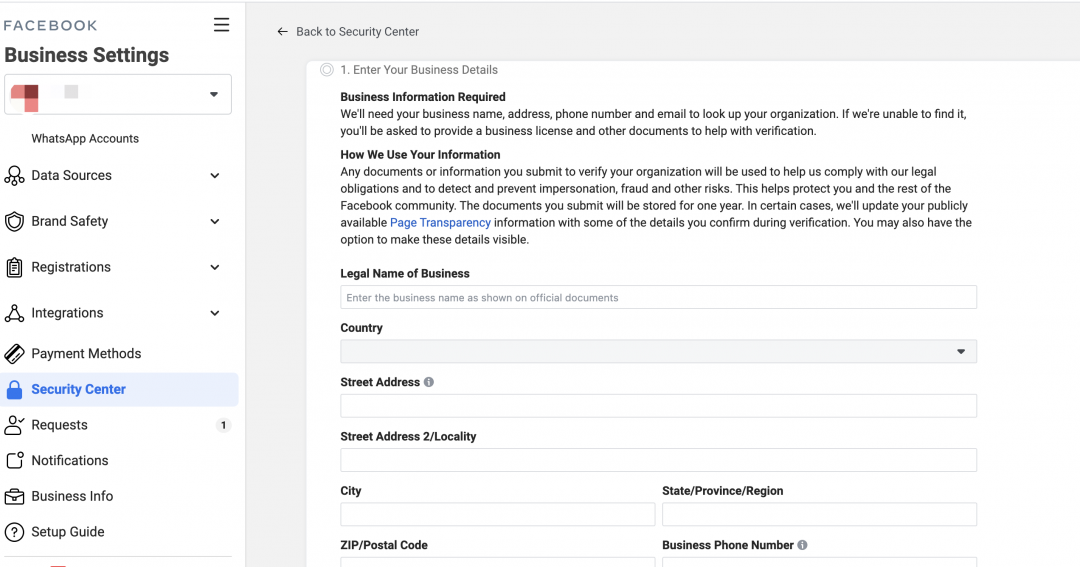Expand the Data Sources section
The width and height of the screenshot is (1080, 567).
[x=214, y=176]
